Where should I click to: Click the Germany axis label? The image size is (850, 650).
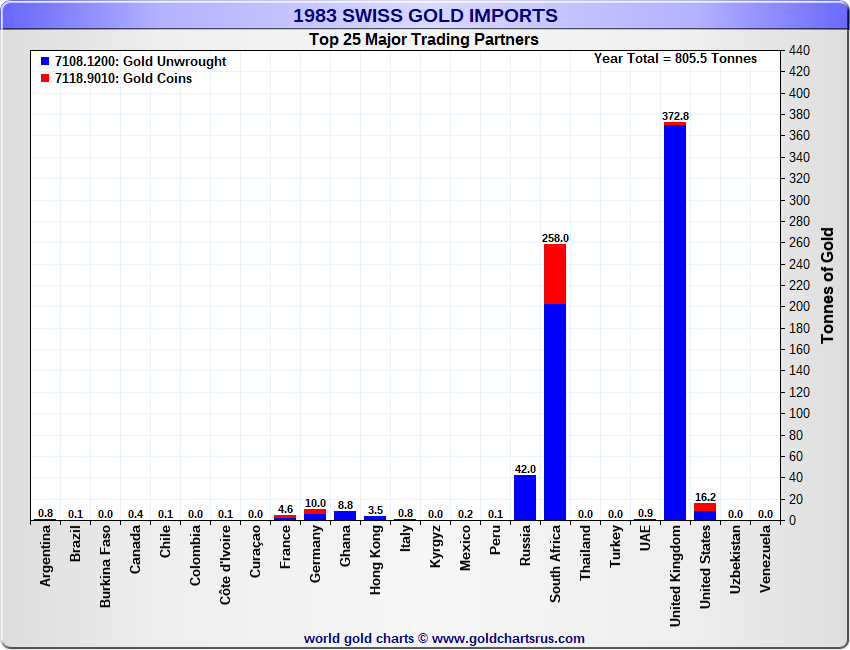coord(315,554)
